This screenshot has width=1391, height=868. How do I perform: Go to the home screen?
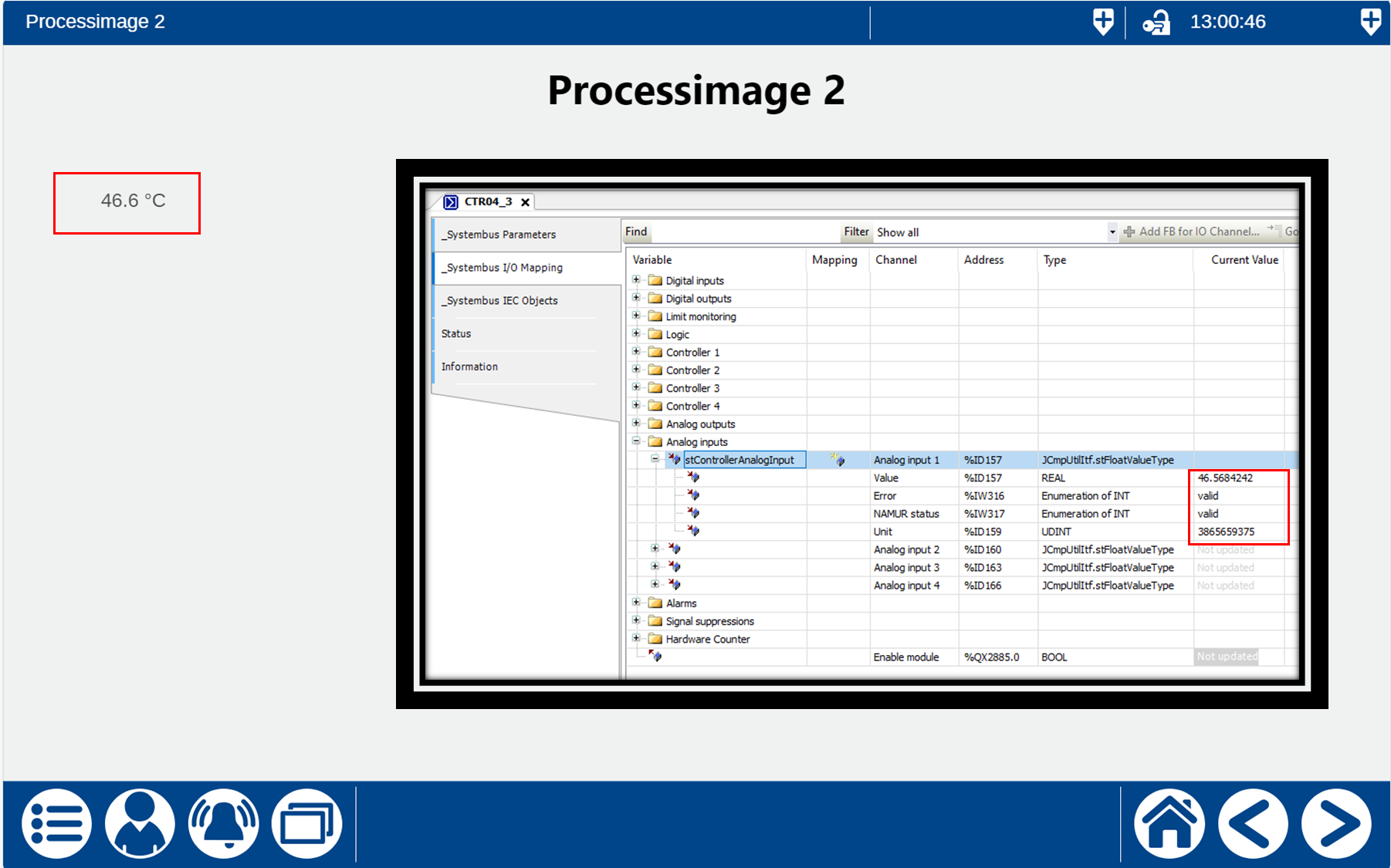[1169, 823]
